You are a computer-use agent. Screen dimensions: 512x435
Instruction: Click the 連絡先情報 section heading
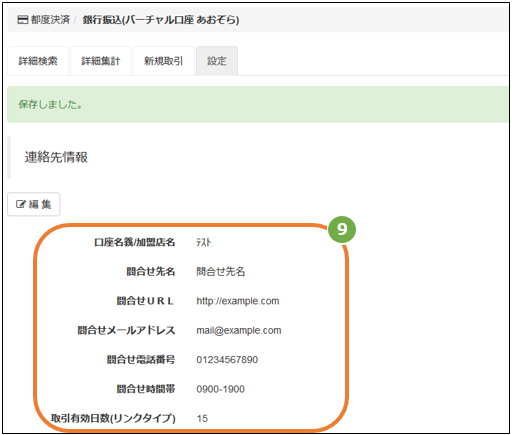pyautogui.click(x=56, y=157)
